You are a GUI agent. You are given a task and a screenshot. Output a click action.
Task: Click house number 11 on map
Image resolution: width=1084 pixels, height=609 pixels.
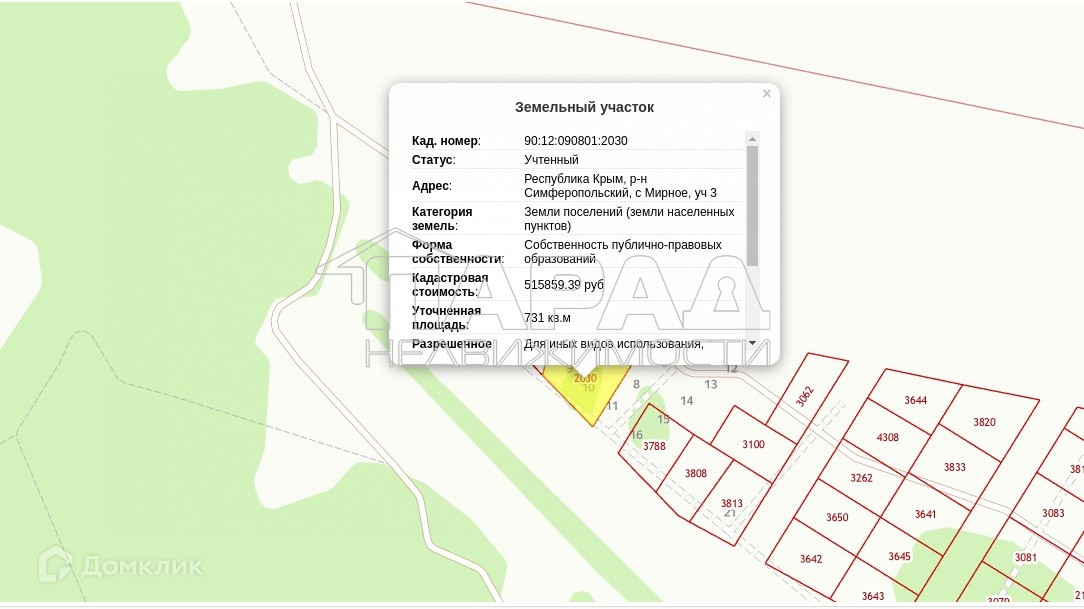(612, 406)
